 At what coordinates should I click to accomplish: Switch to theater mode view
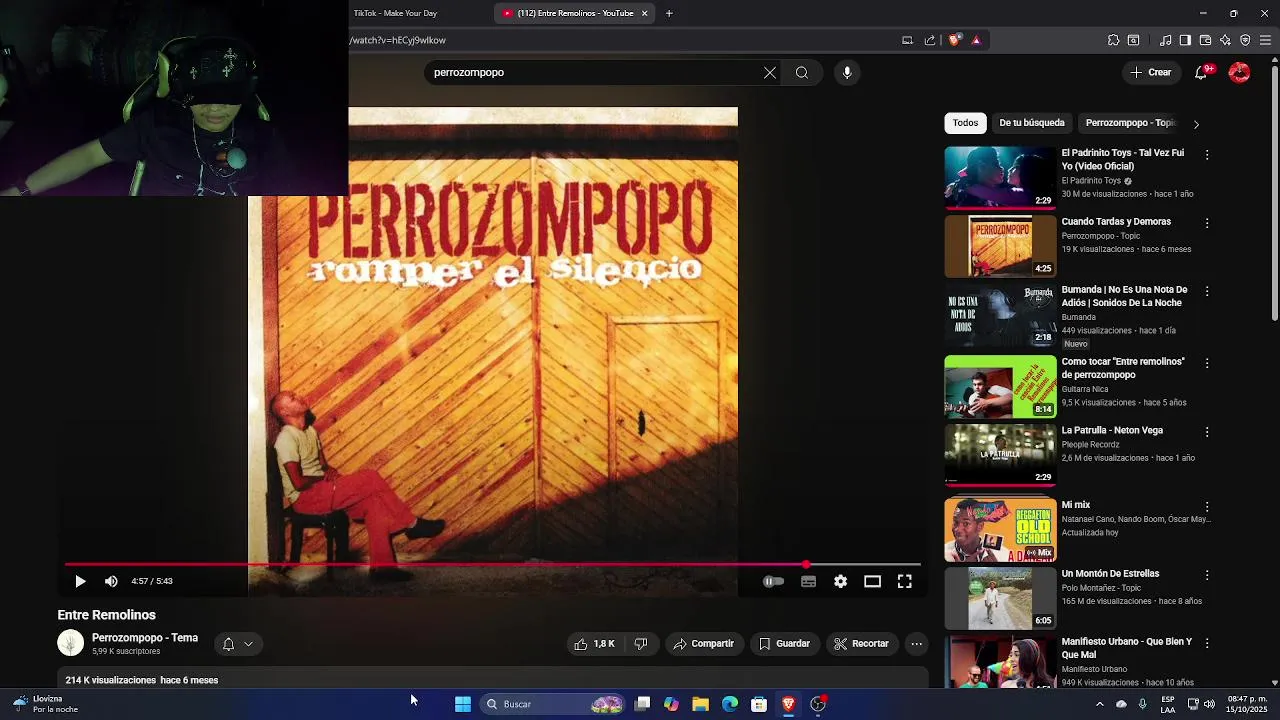[872, 581]
